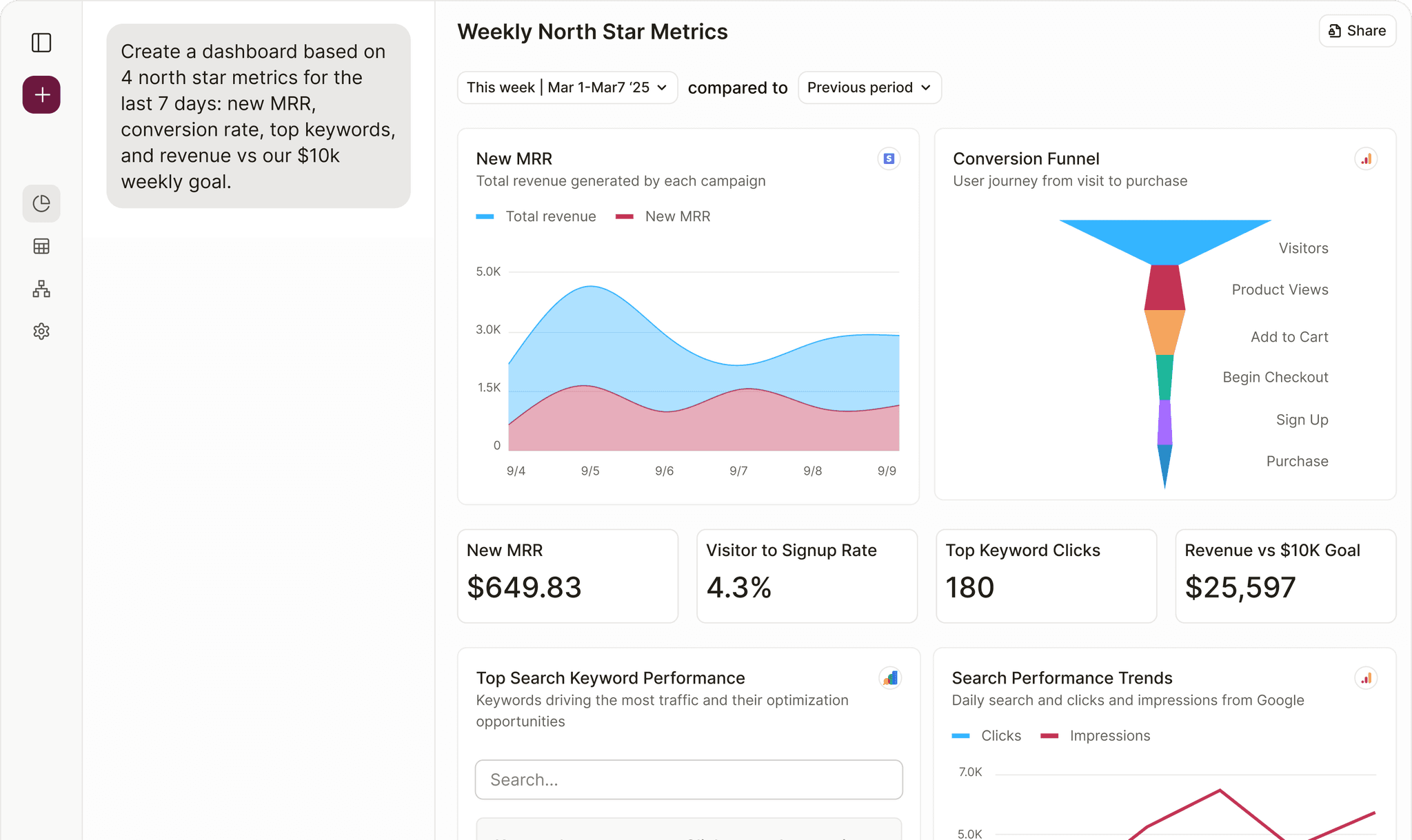This screenshot has height=840, width=1412.
Task: Select the pie chart dashboards icon in sidebar
Action: coord(41,203)
